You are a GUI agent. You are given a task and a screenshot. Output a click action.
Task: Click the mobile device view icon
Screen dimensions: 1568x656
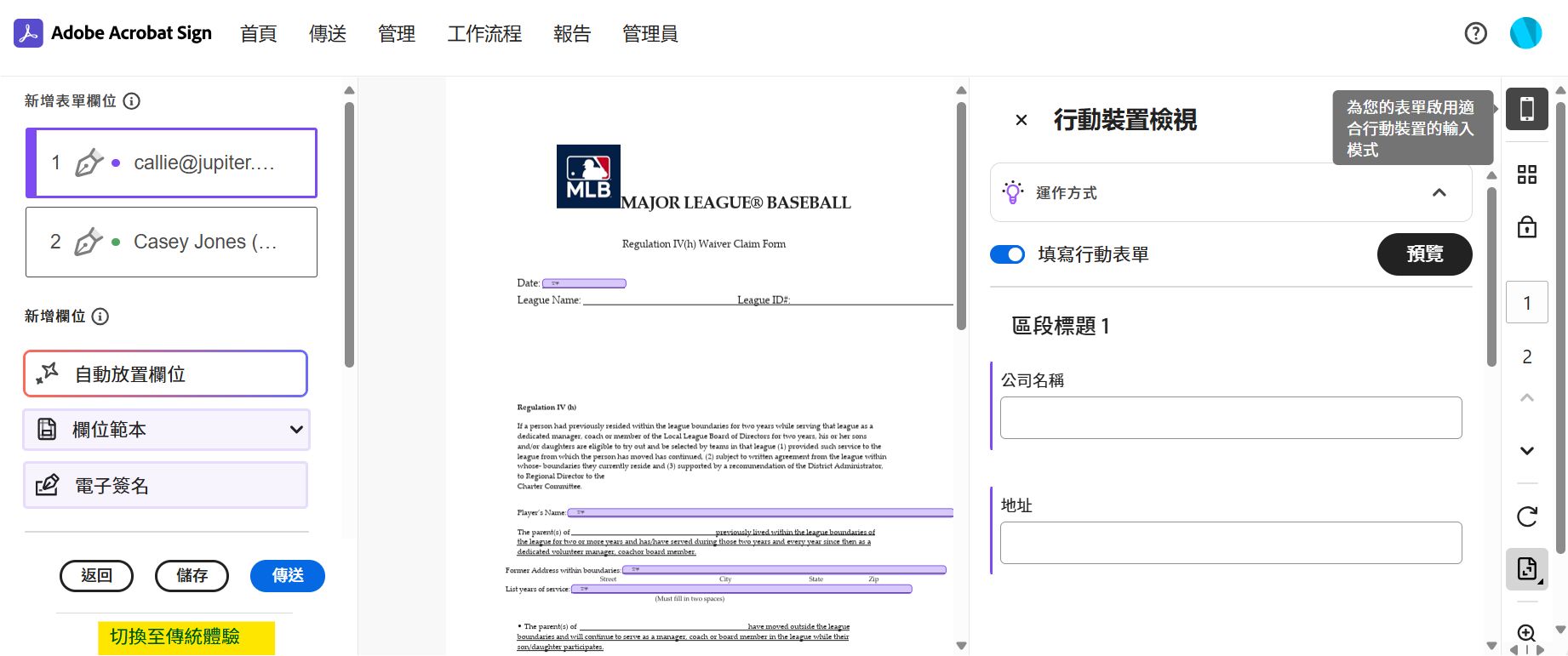click(1527, 109)
